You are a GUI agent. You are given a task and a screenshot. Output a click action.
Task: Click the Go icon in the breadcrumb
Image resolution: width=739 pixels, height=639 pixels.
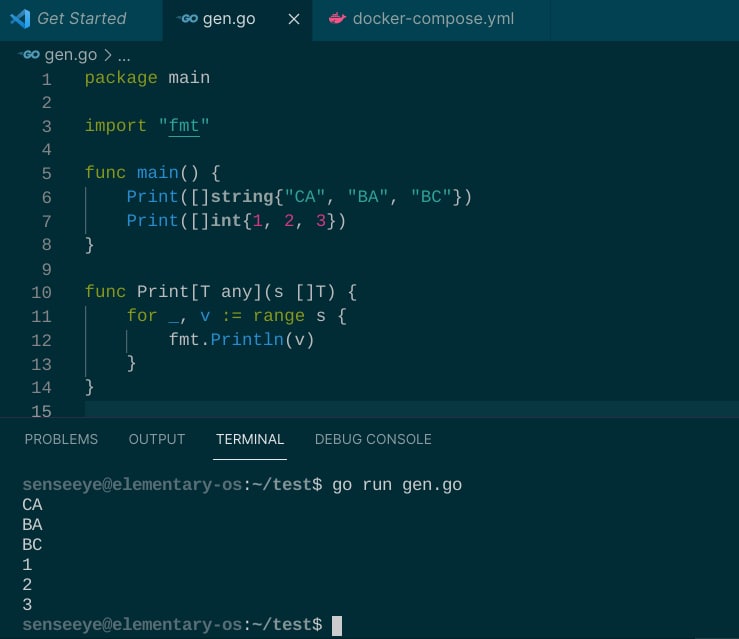click(x=30, y=55)
